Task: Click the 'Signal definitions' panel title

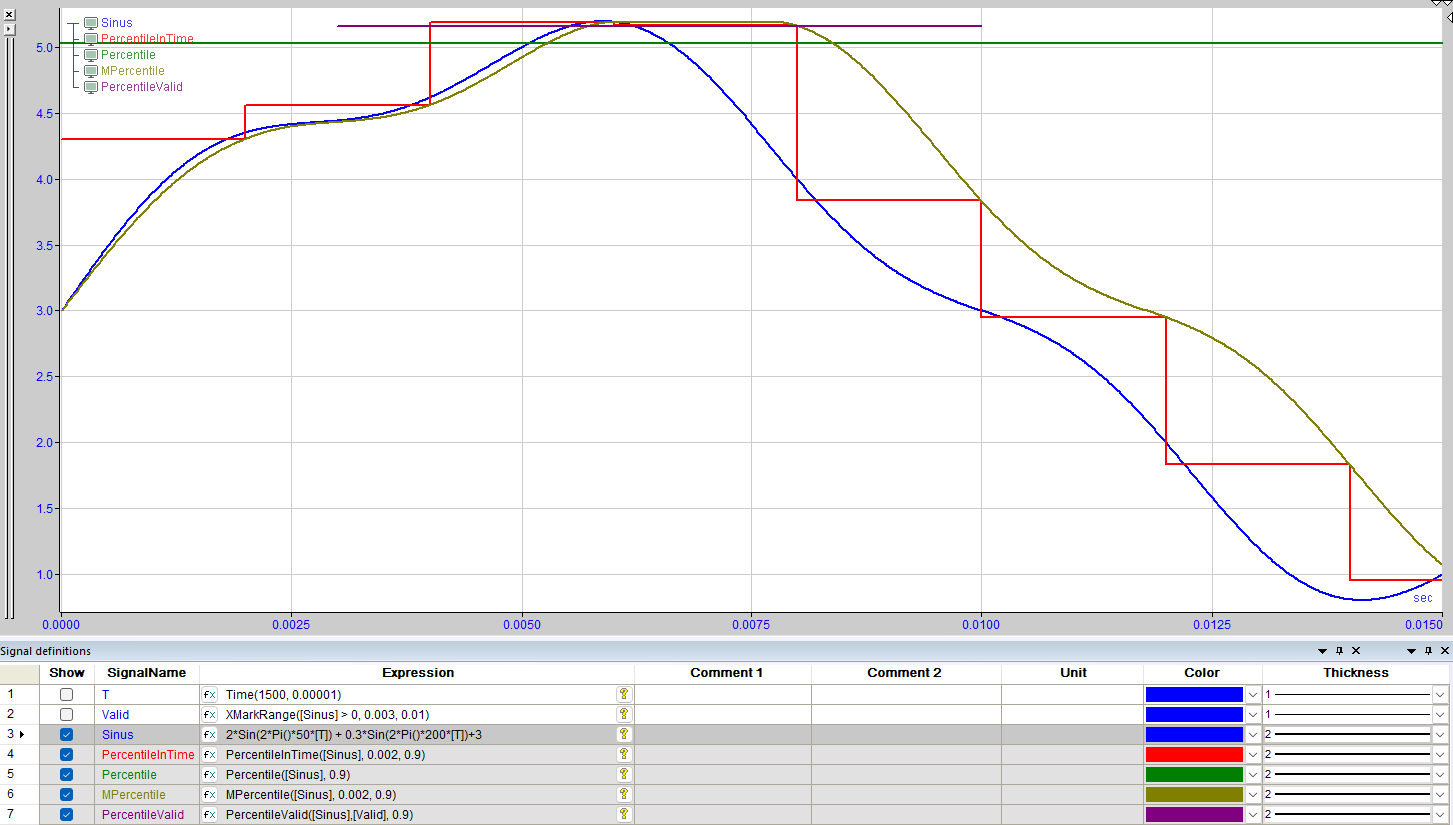Action: point(45,651)
